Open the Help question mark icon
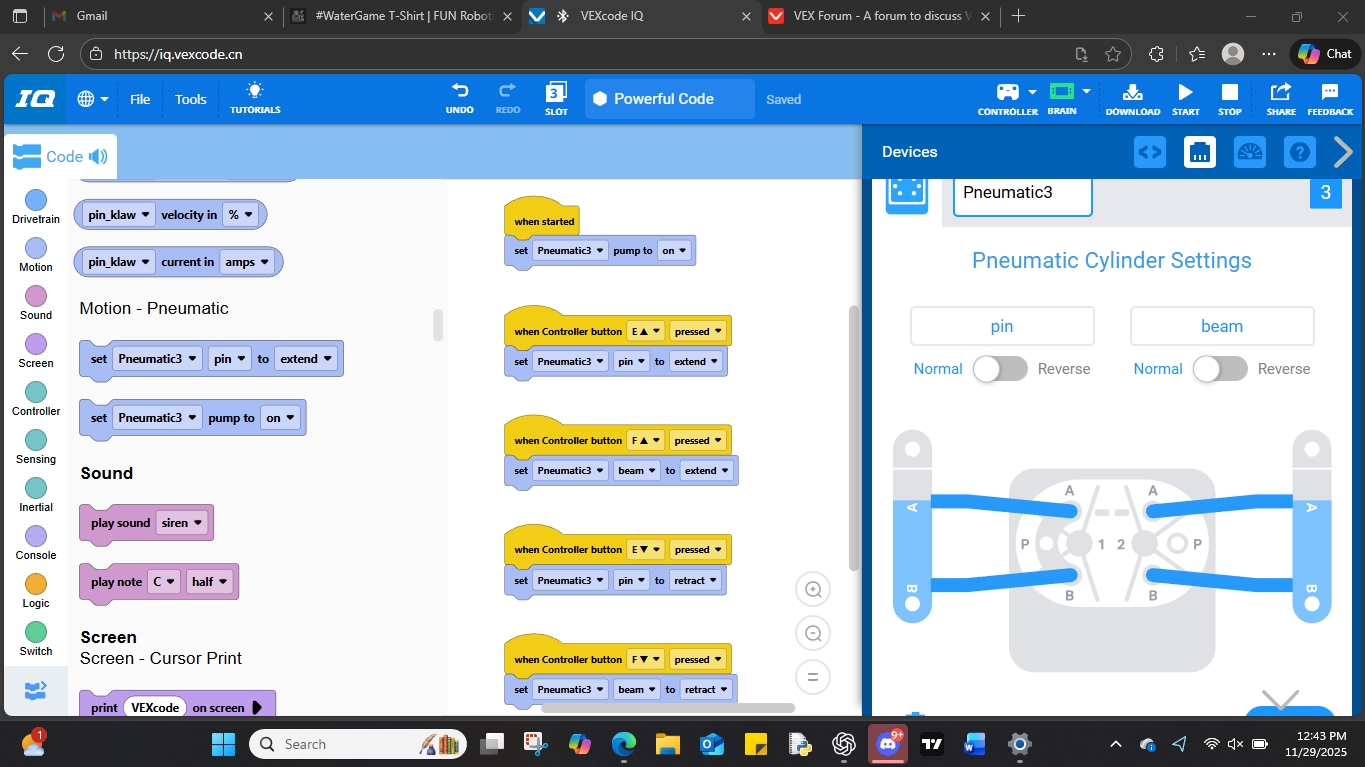 pyautogui.click(x=1299, y=152)
